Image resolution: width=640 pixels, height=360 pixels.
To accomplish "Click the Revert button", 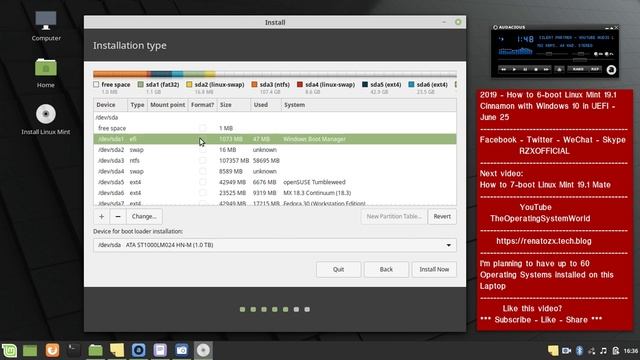I will (442, 216).
